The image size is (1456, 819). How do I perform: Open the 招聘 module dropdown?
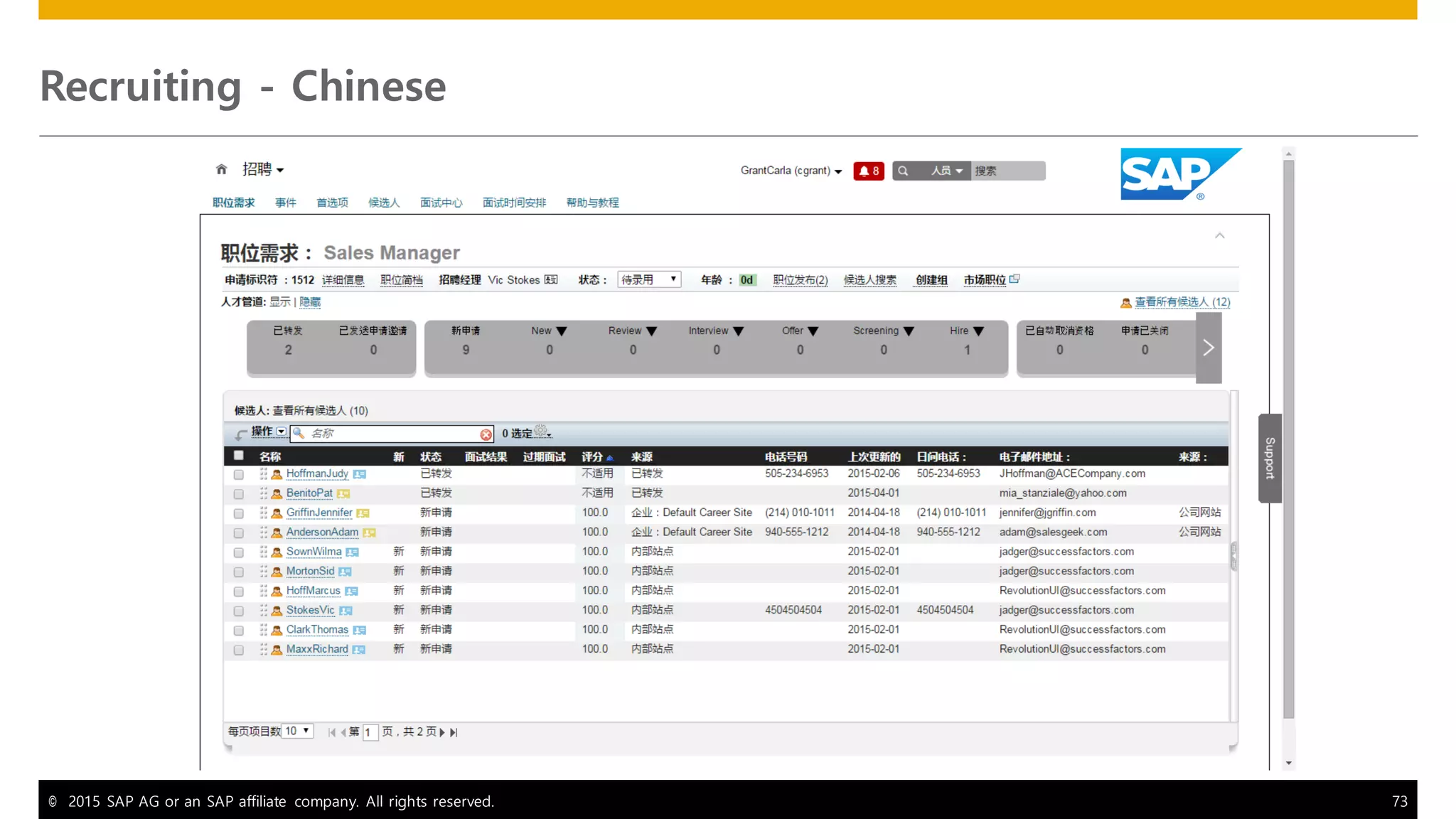point(263,169)
